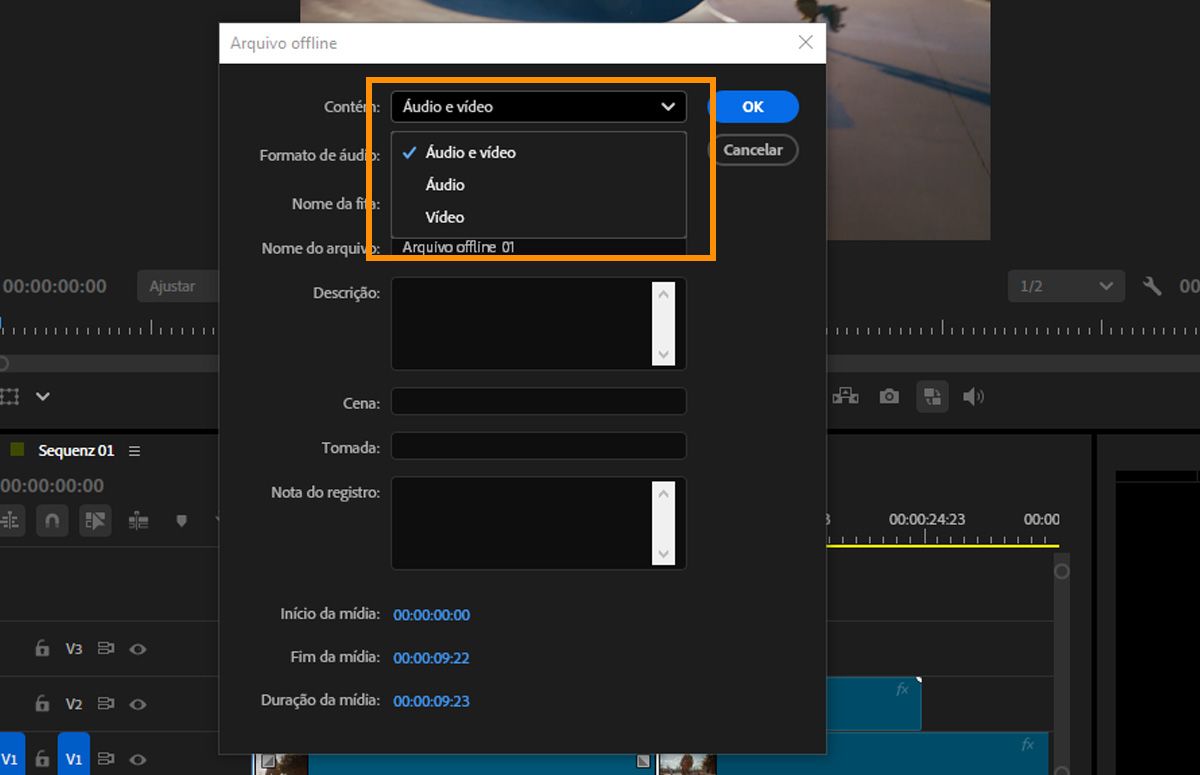Click the Export Frame camera icon
The height and width of the screenshot is (775, 1200).
(889, 397)
